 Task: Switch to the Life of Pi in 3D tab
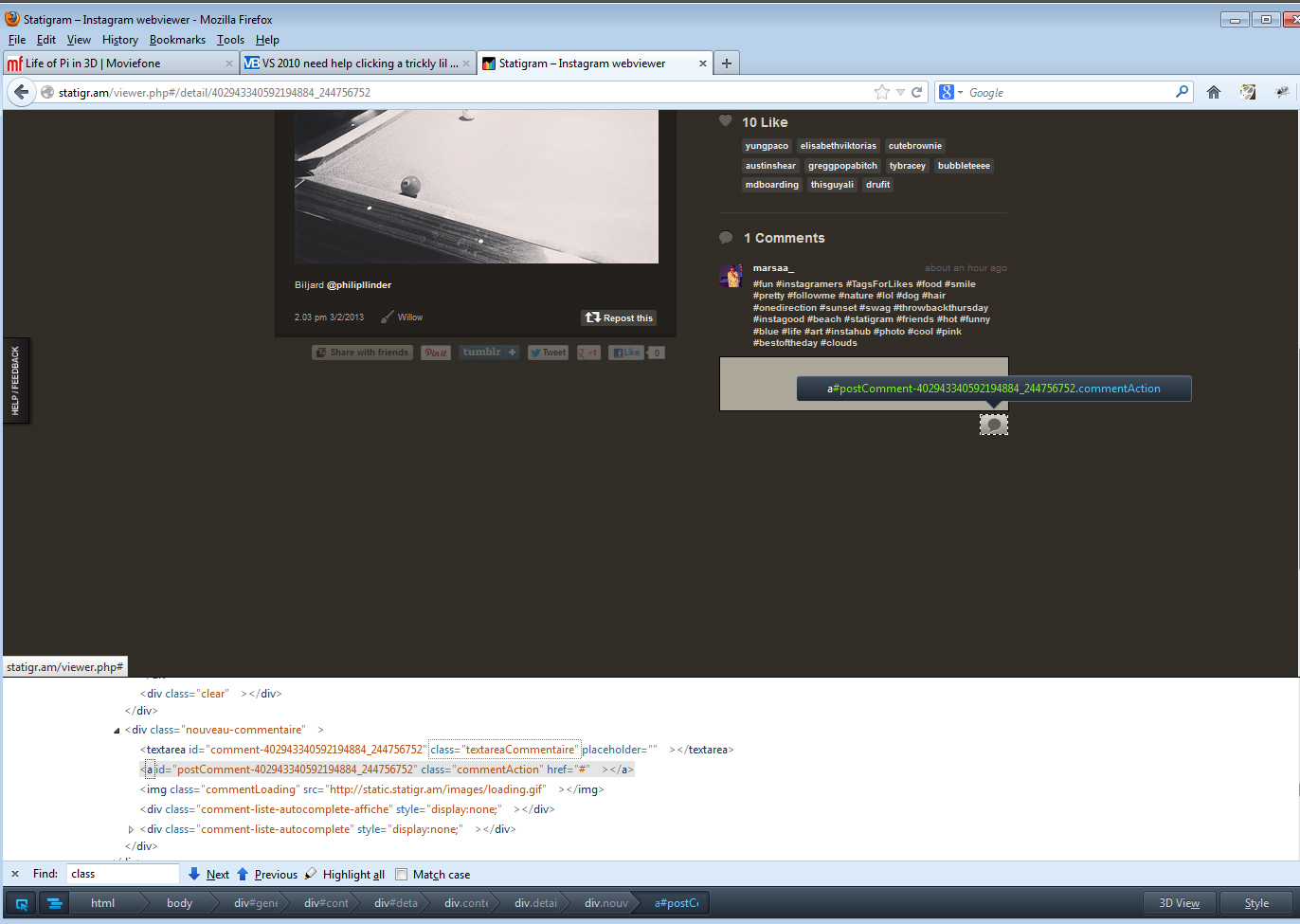pos(120,63)
